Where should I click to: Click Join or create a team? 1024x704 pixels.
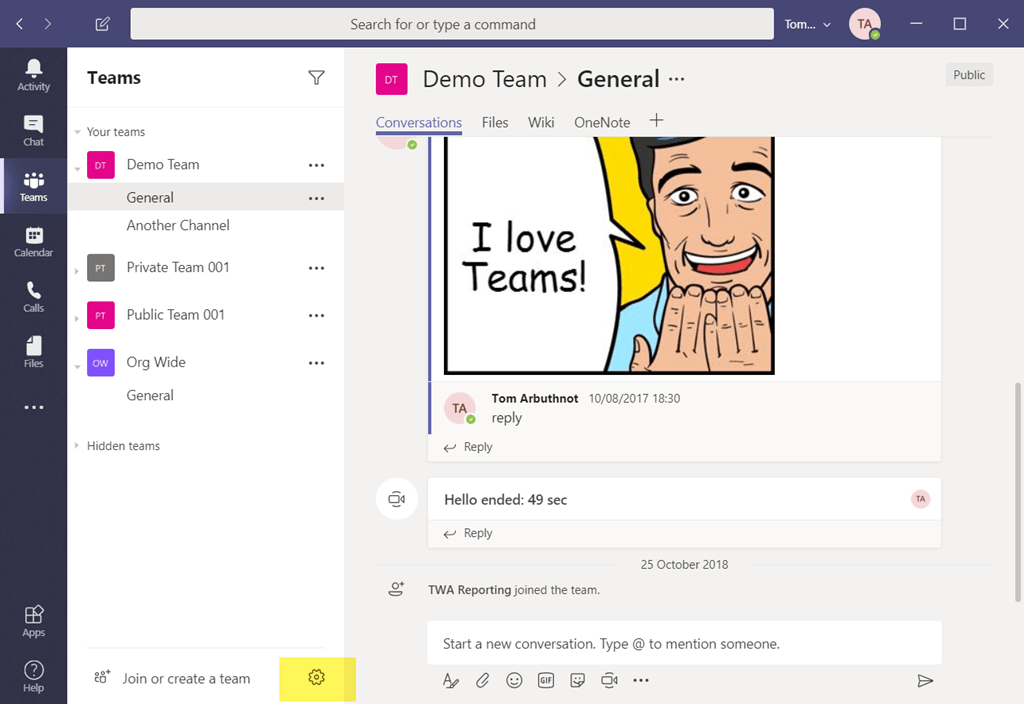pyautogui.click(x=186, y=678)
